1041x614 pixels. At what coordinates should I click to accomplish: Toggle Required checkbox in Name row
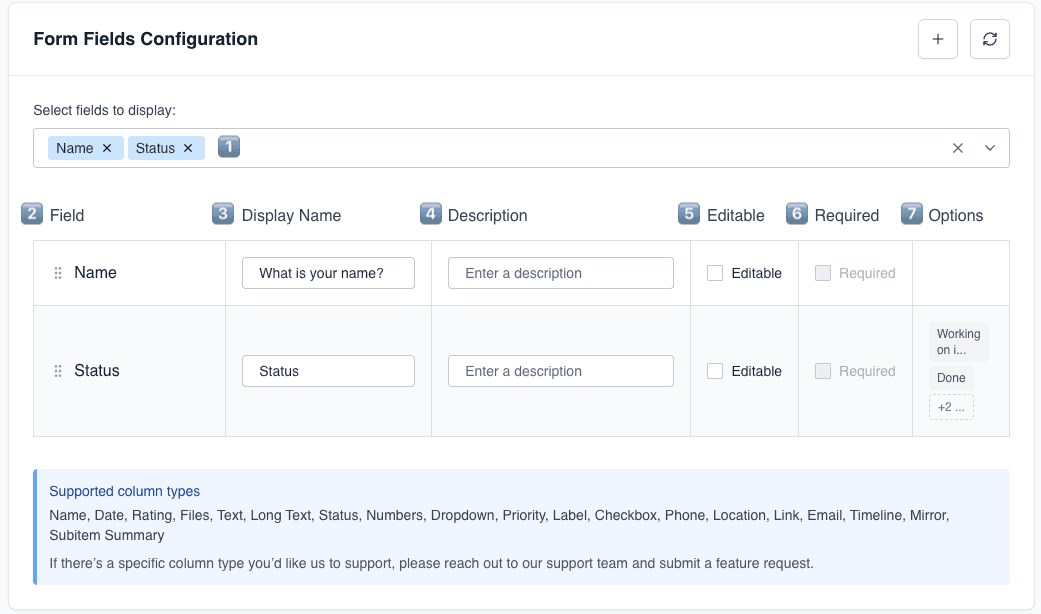click(823, 273)
